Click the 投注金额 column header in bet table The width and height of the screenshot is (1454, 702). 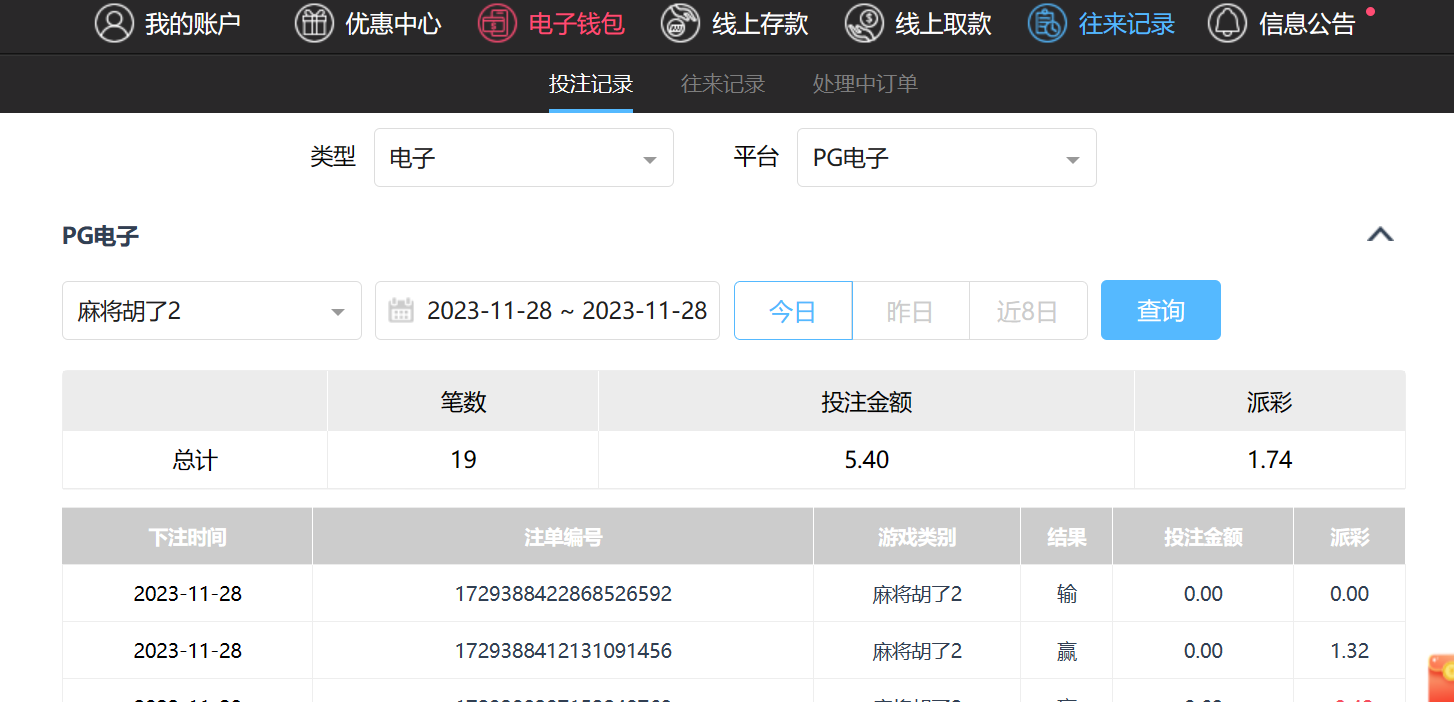click(x=1203, y=537)
